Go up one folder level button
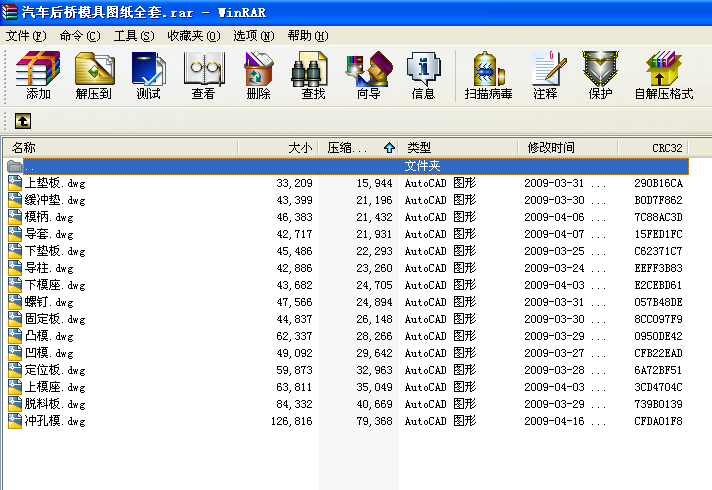712x490 pixels. [x=22, y=121]
